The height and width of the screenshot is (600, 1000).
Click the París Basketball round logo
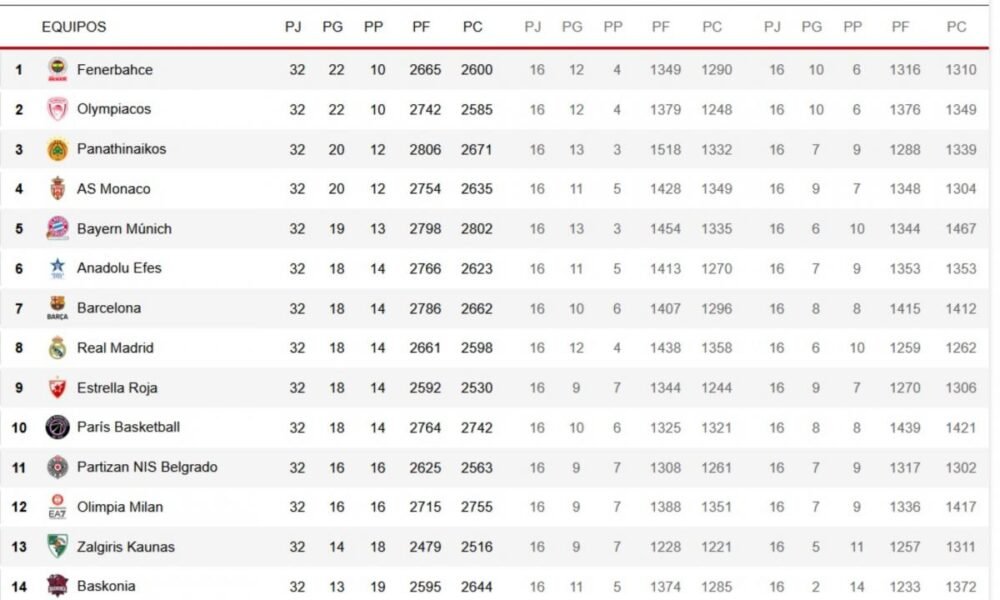(57, 427)
